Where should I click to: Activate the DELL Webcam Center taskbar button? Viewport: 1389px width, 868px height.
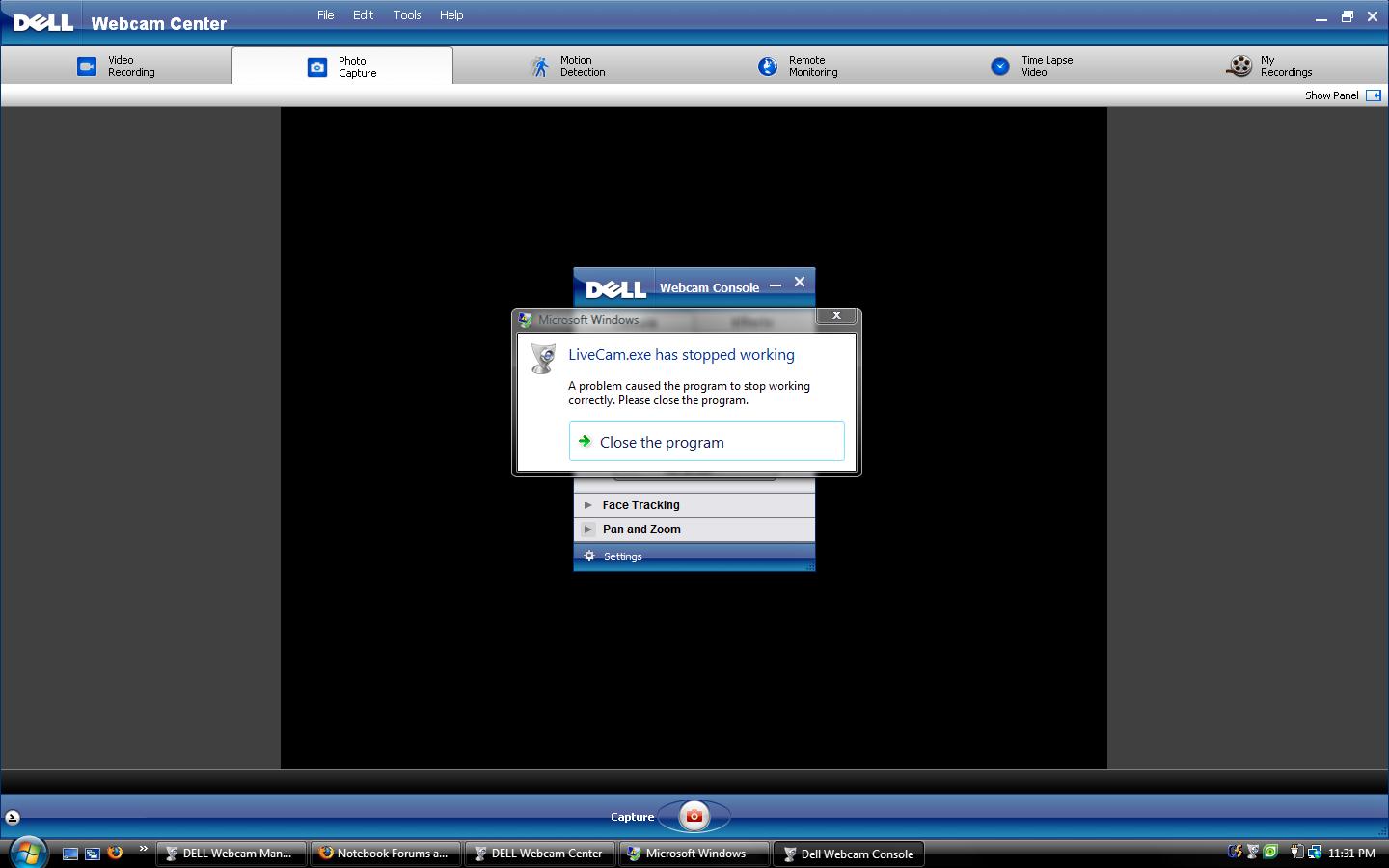click(539, 854)
